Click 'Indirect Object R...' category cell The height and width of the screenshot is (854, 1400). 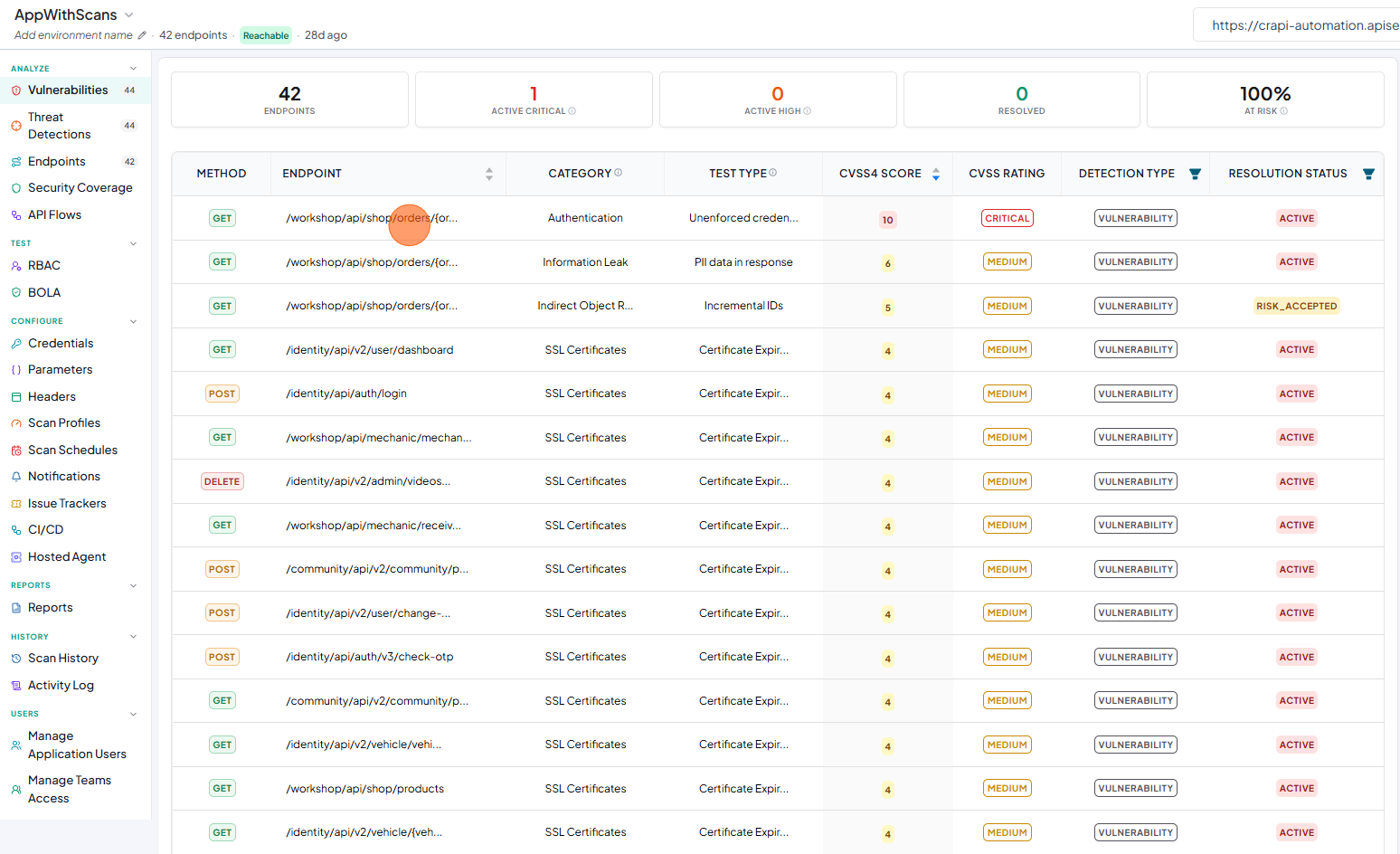[585, 306]
